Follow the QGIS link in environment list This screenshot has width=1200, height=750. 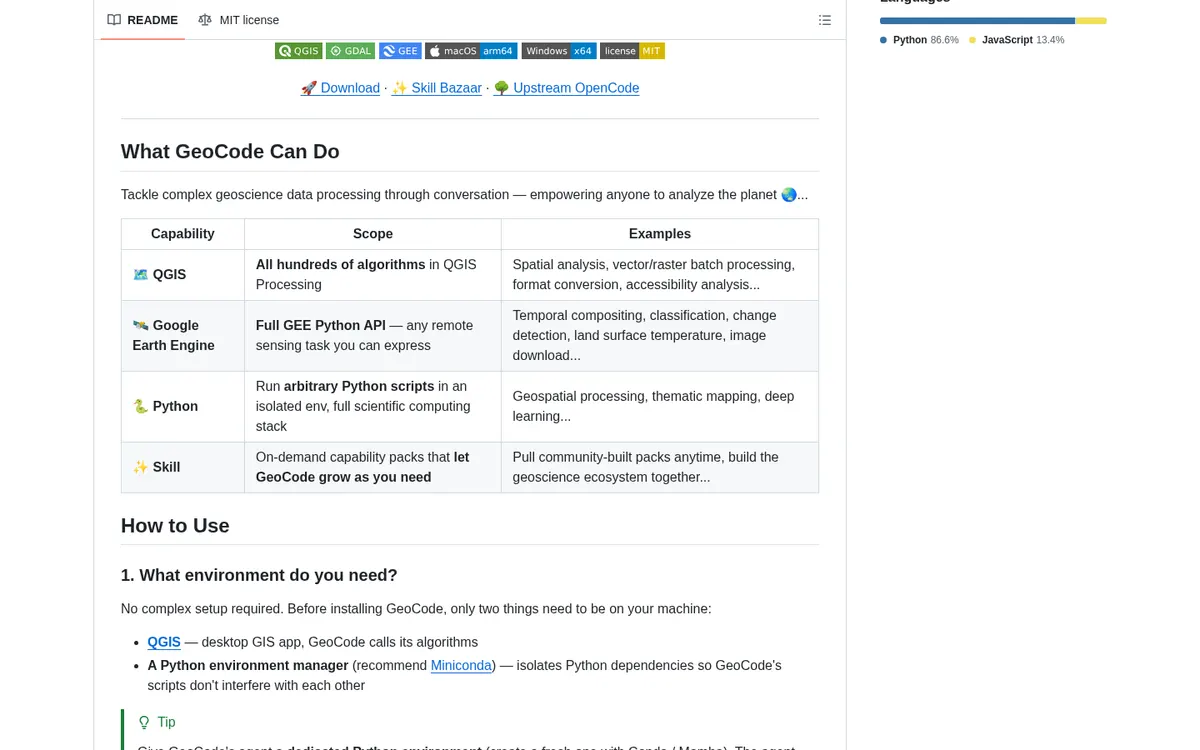(x=164, y=642)
